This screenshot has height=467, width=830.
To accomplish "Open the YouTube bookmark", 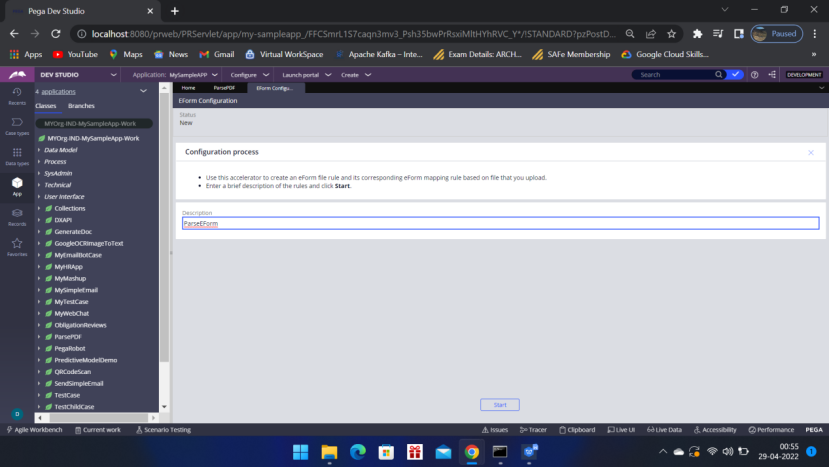I will (75, 55).
